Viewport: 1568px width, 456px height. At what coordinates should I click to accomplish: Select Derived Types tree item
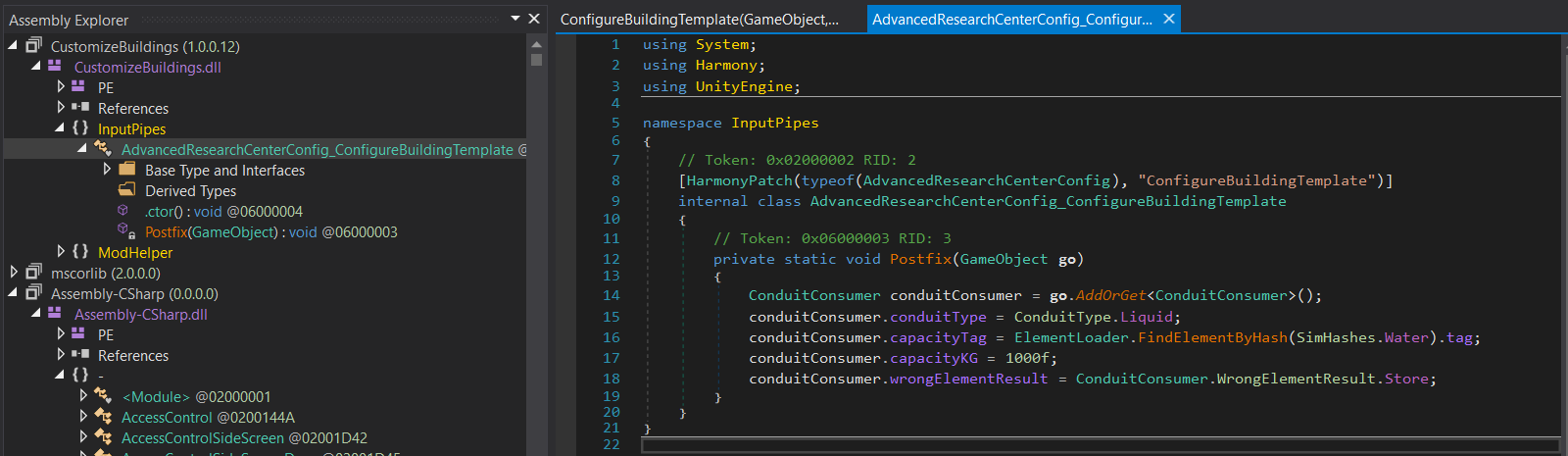[190, 191]
